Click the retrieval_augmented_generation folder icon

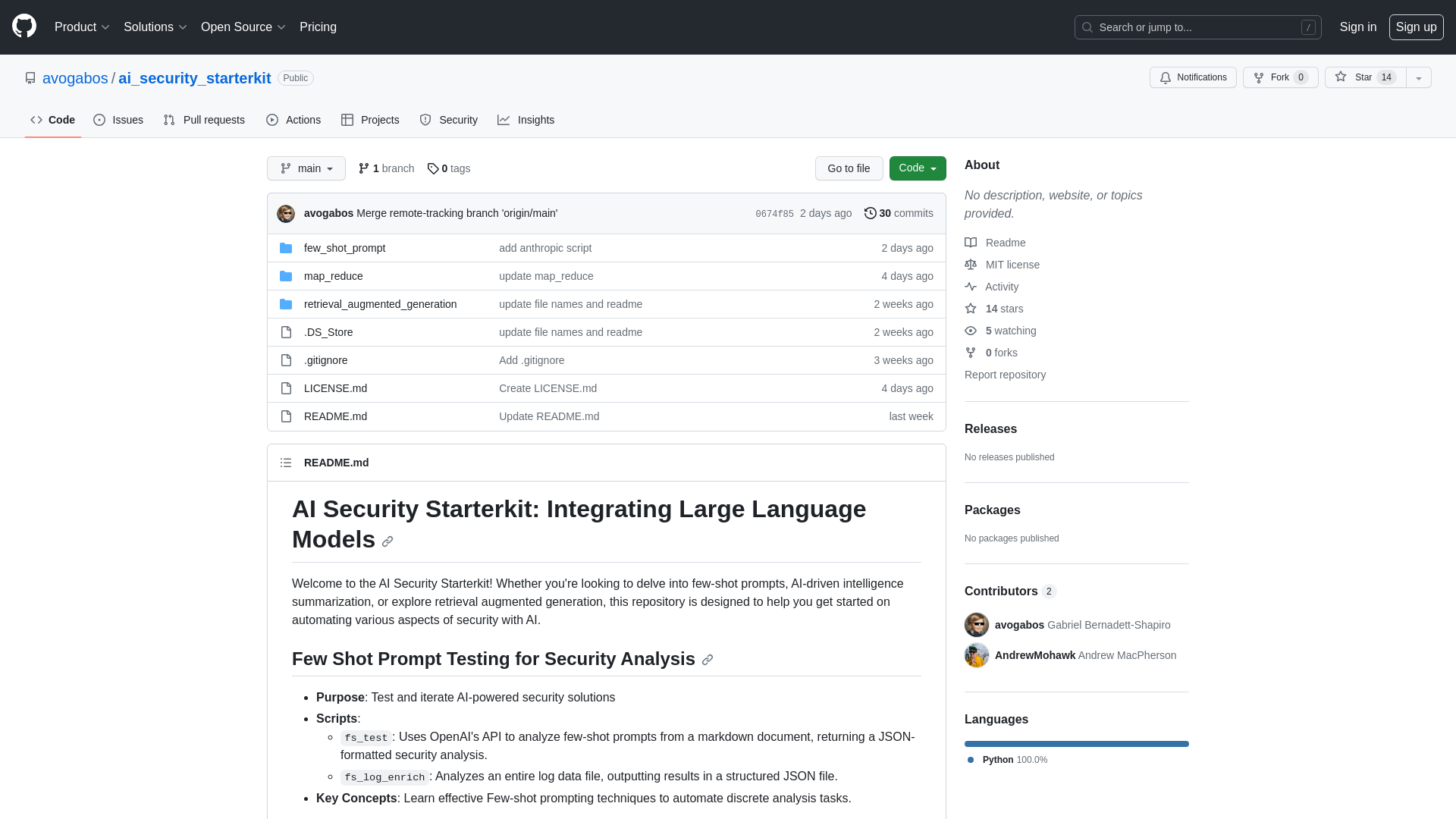[286, 304]
